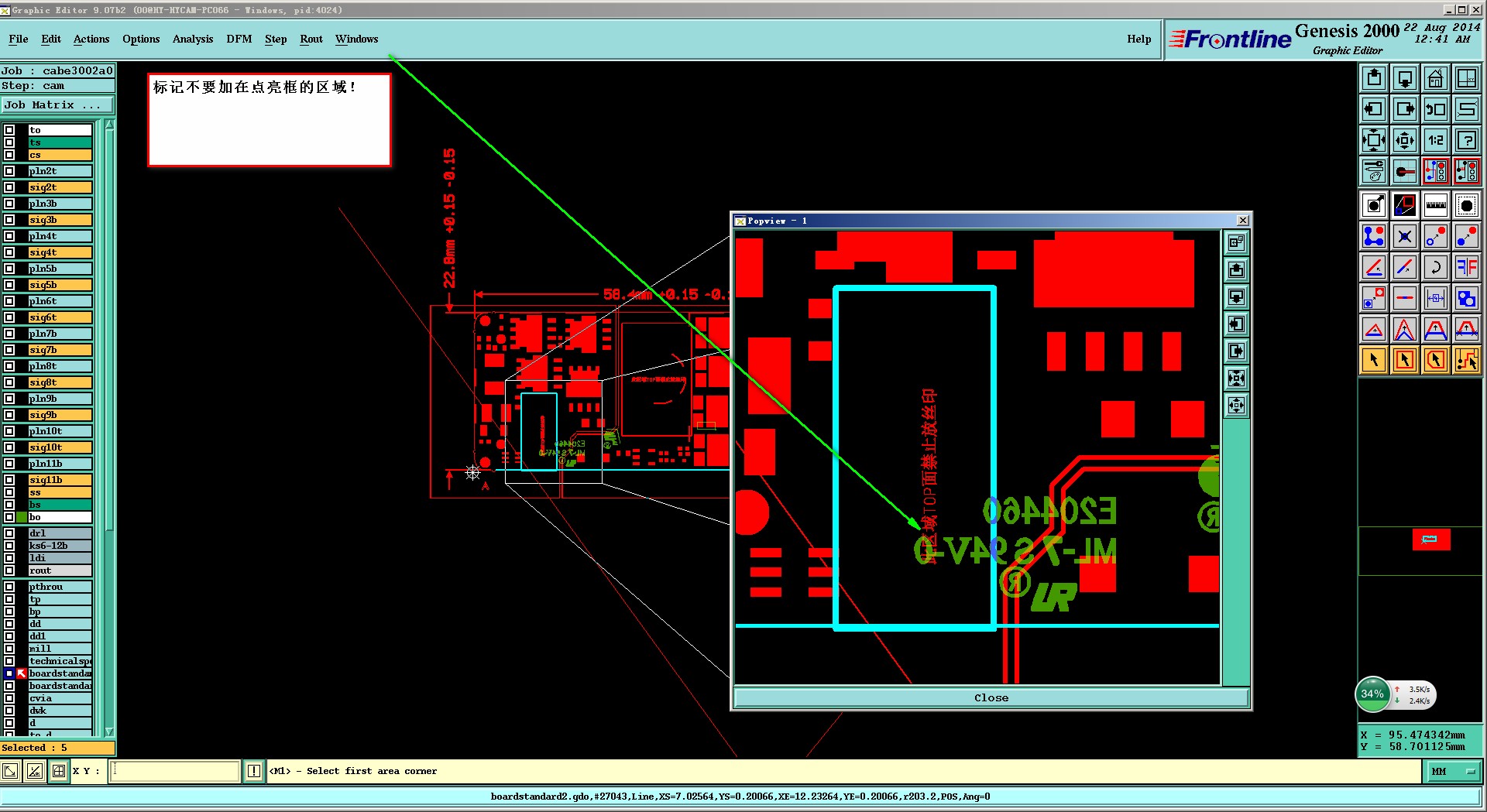
Task: Click the X Y coordinate input field
Action: [175, 771]
